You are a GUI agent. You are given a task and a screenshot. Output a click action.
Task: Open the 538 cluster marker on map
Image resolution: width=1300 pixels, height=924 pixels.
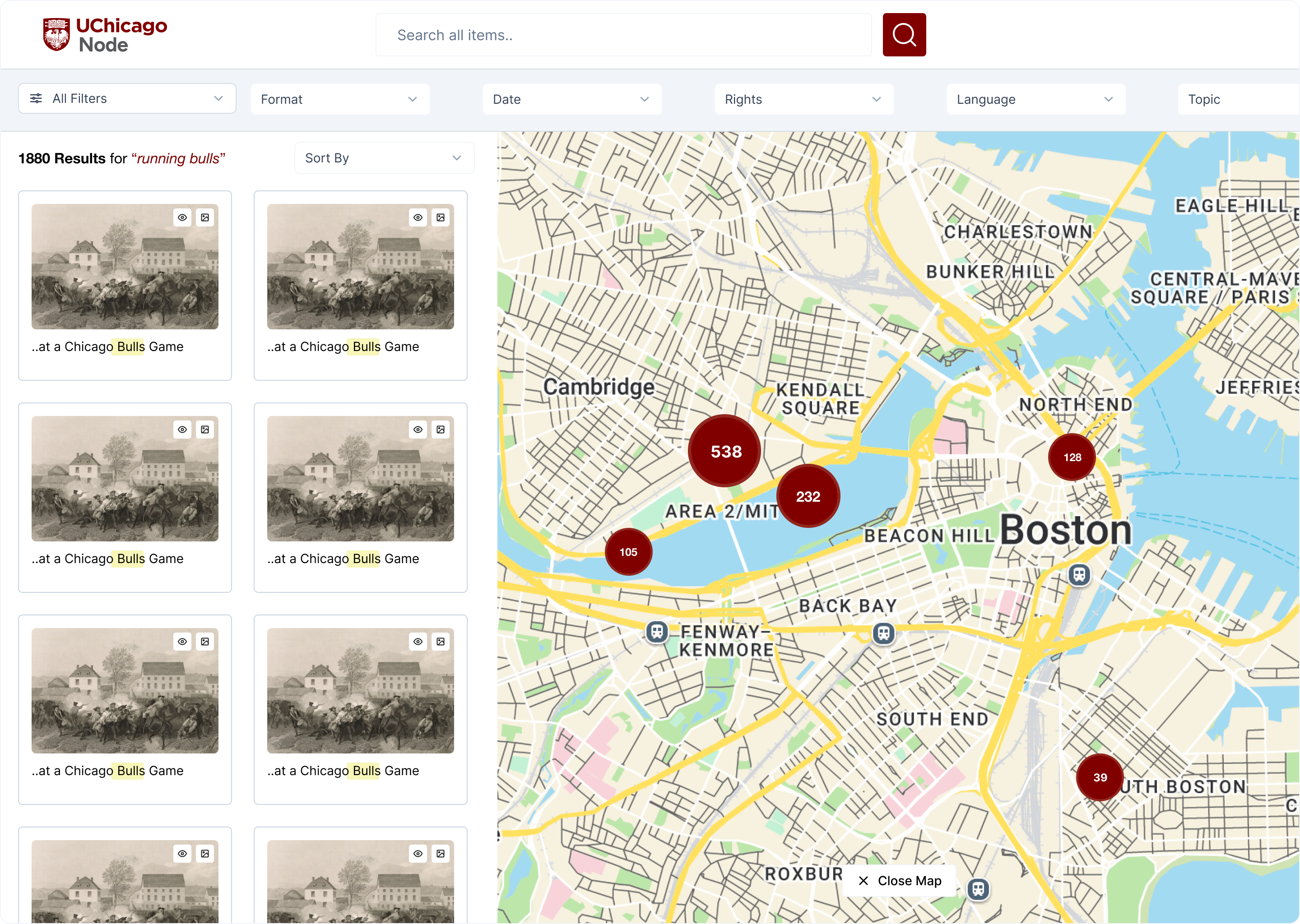(725, 451)
